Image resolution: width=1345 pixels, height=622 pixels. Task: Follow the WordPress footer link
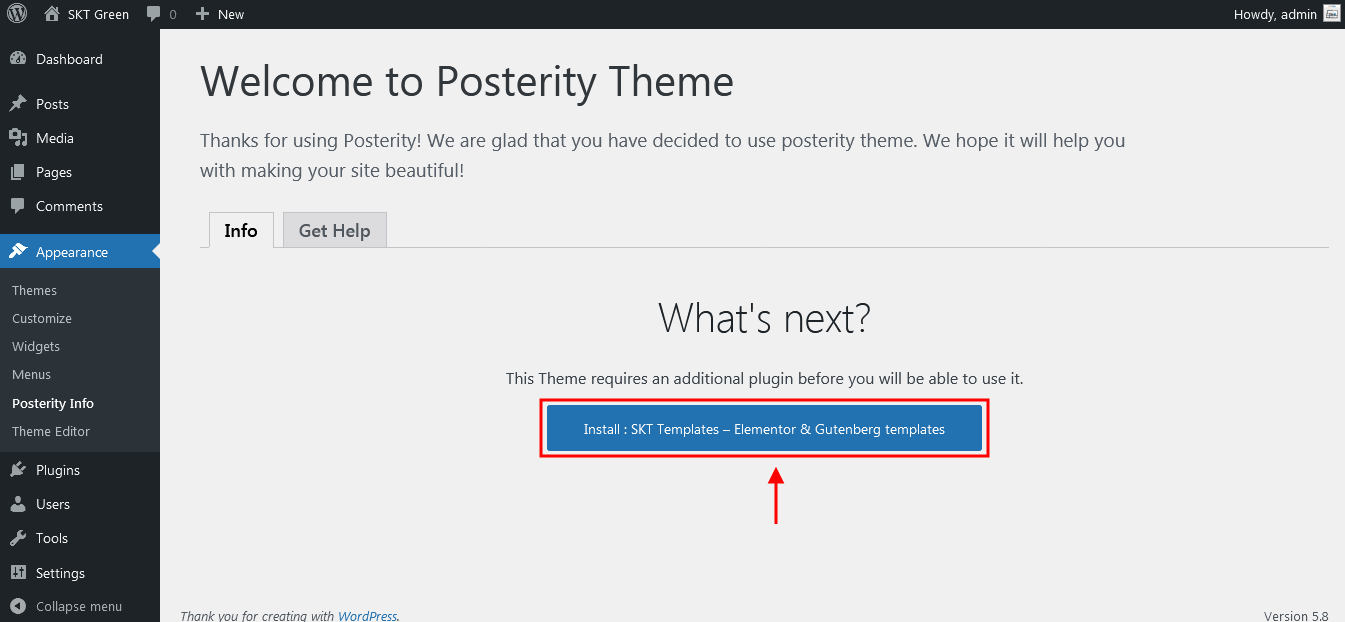point(367,616)
